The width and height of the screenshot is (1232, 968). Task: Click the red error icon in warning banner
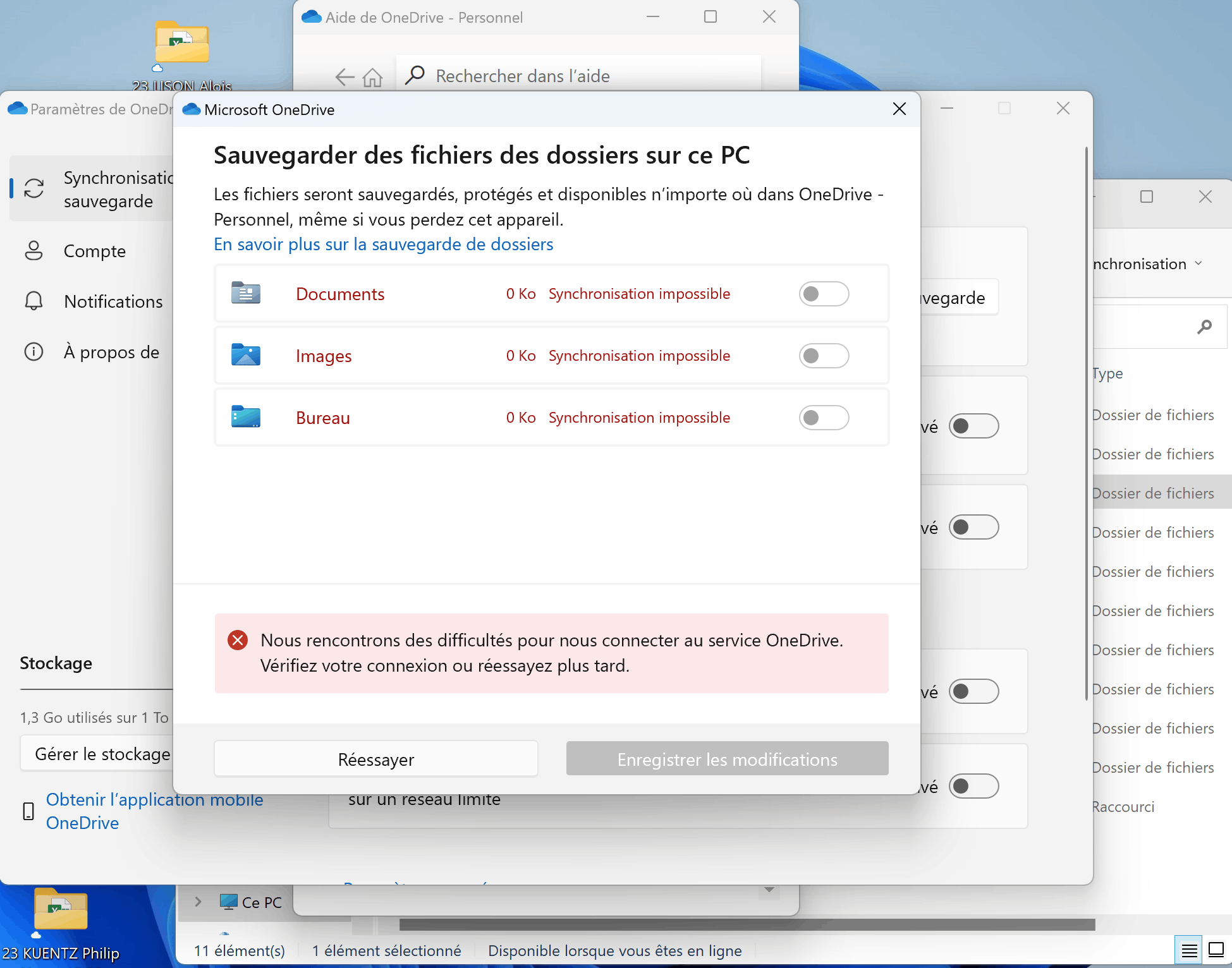point(238,641)
